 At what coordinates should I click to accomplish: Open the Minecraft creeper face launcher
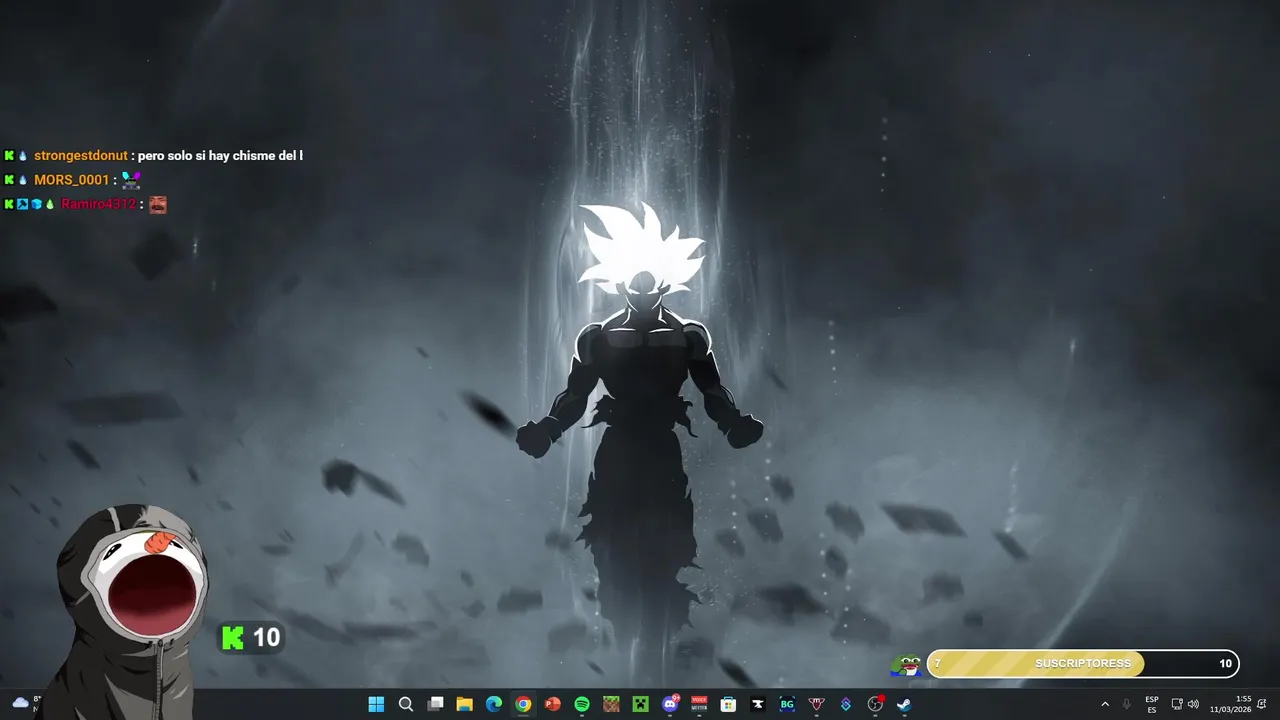click(x=640, y=704)
